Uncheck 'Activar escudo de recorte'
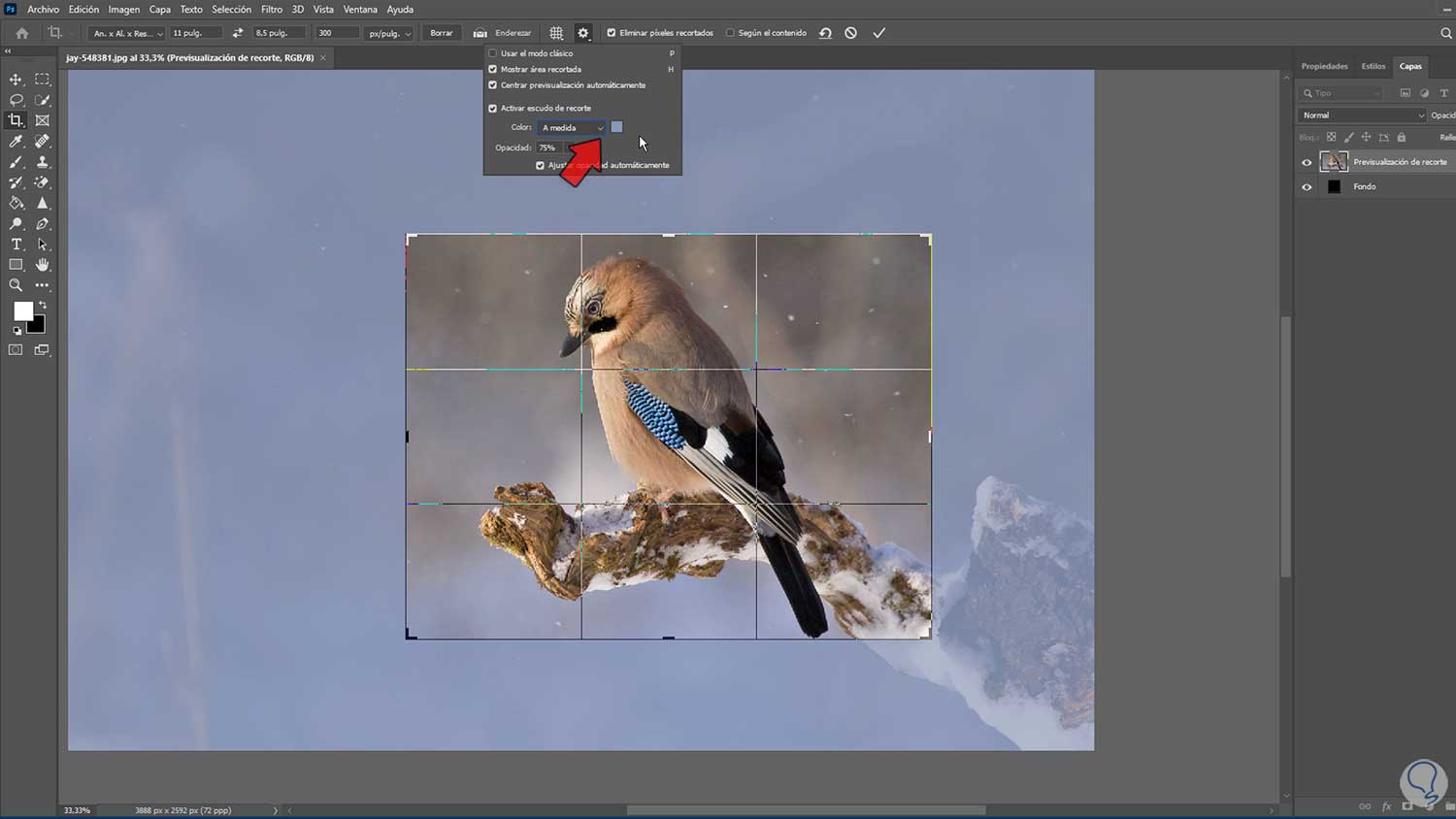1456x819 pixels. [493, 108]
